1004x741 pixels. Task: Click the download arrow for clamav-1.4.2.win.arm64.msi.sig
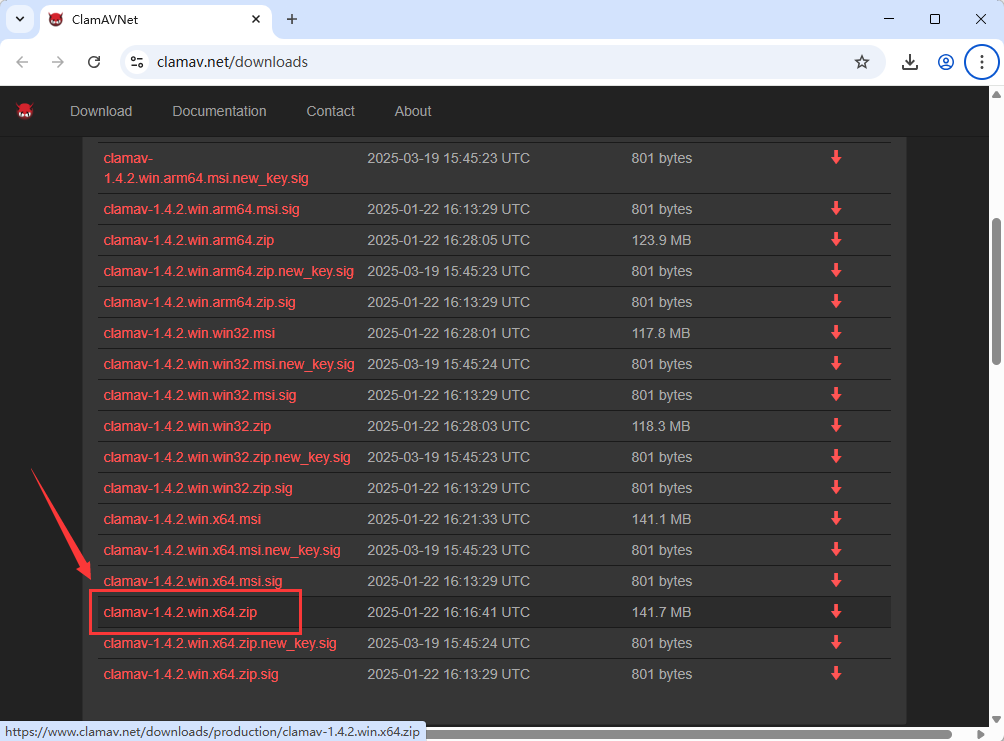(x=836, y=209)
